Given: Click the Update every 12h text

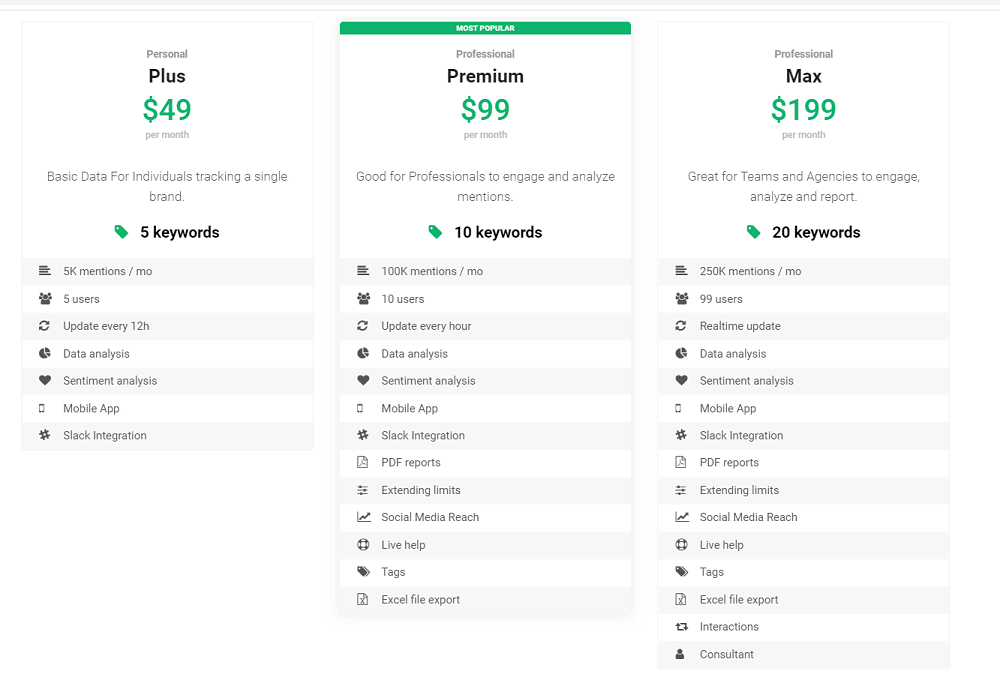Looking at the screenshot, I should (x=106, y=326).
